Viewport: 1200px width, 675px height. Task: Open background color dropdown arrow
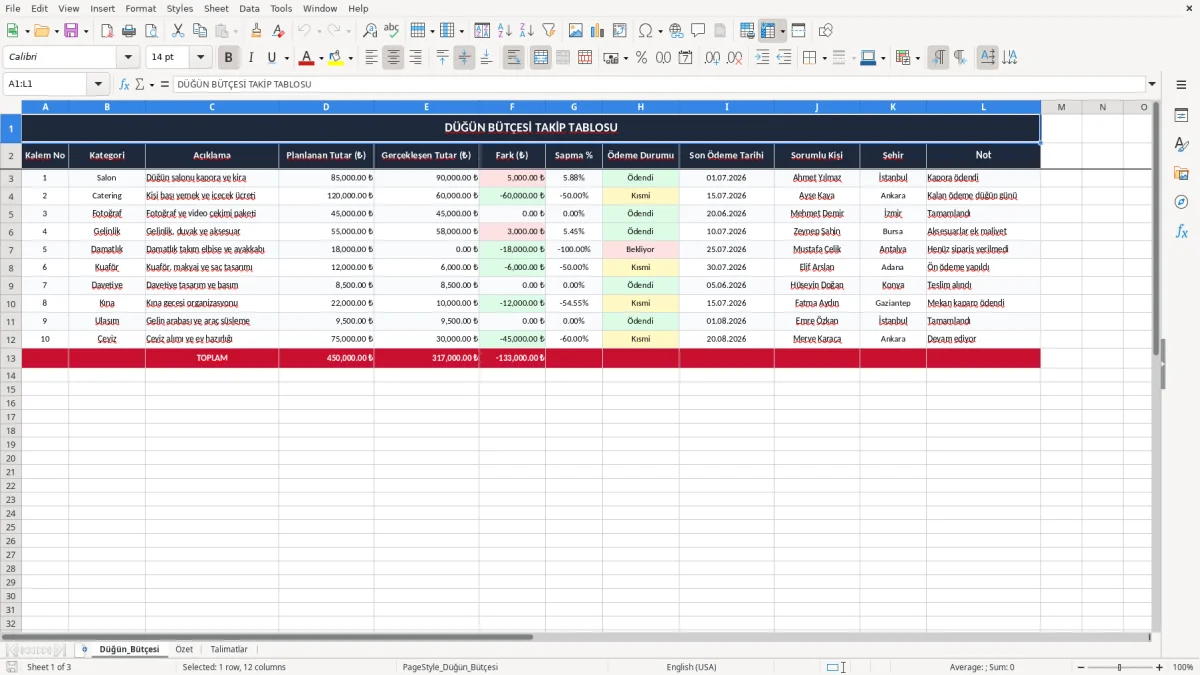tap(350, 58)
